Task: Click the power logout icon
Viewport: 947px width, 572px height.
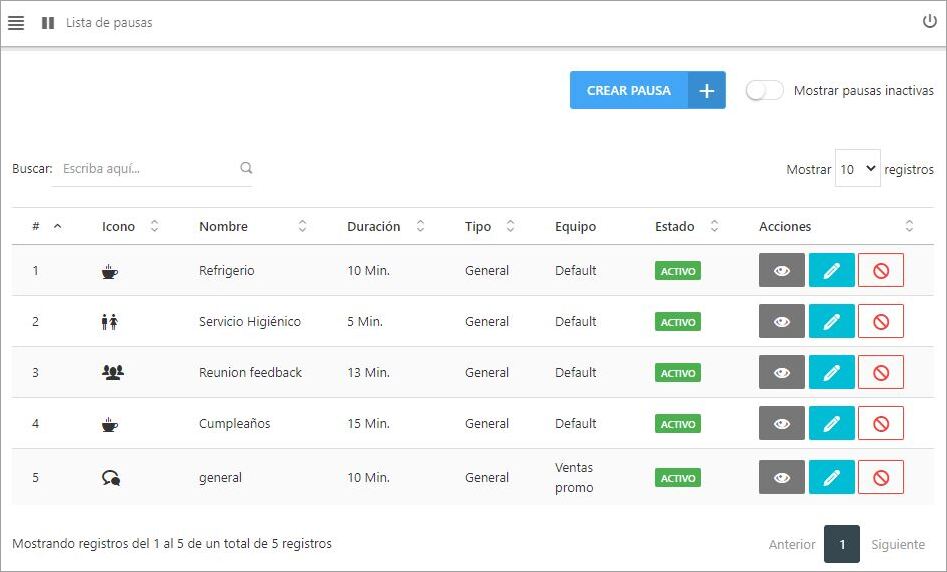Action: (929, 22)
